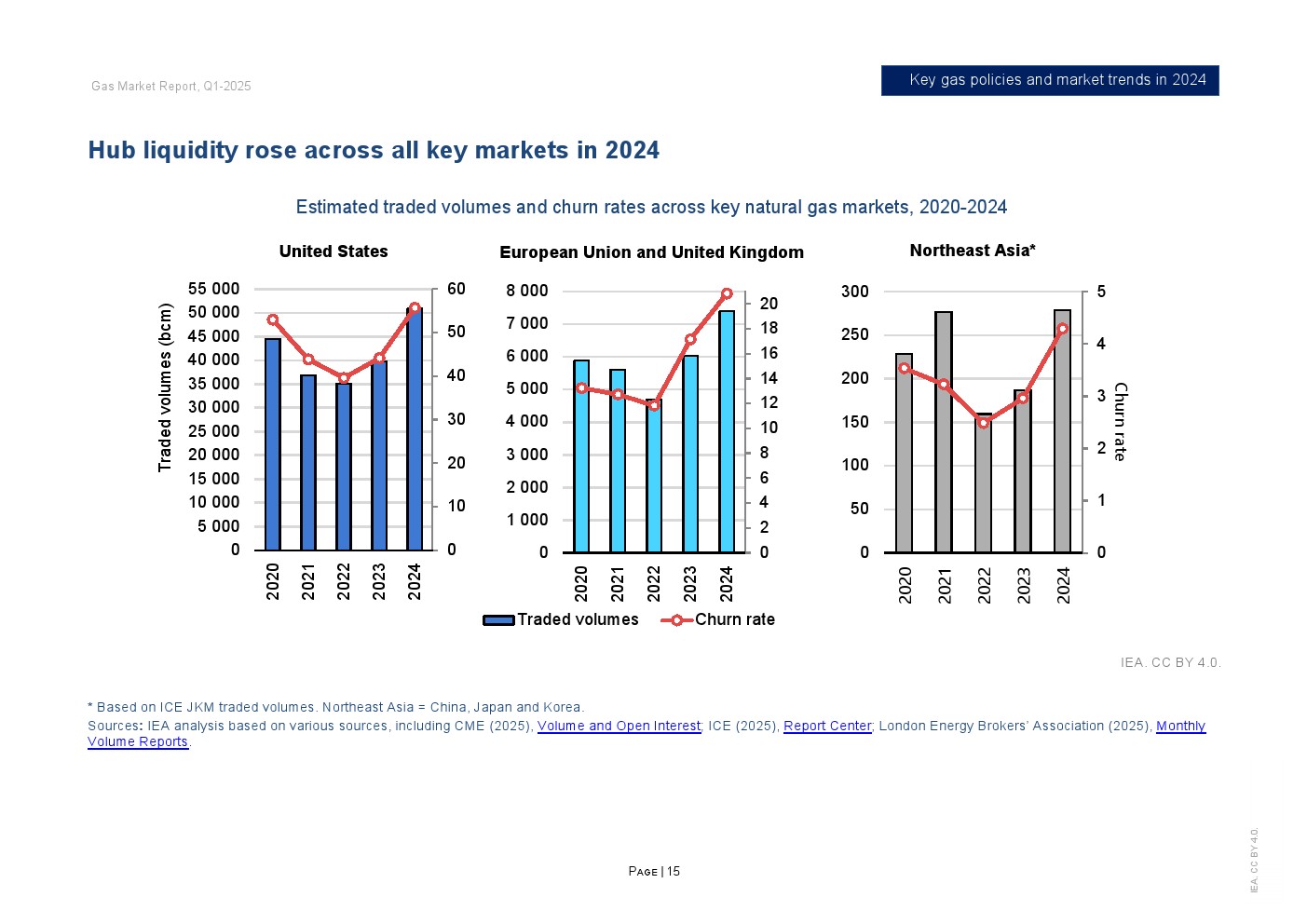Click the 'Key gas policies and market trends' banner
Image resolution: width=1307 pixels, height=924 pixels.
pos(1050,80)
